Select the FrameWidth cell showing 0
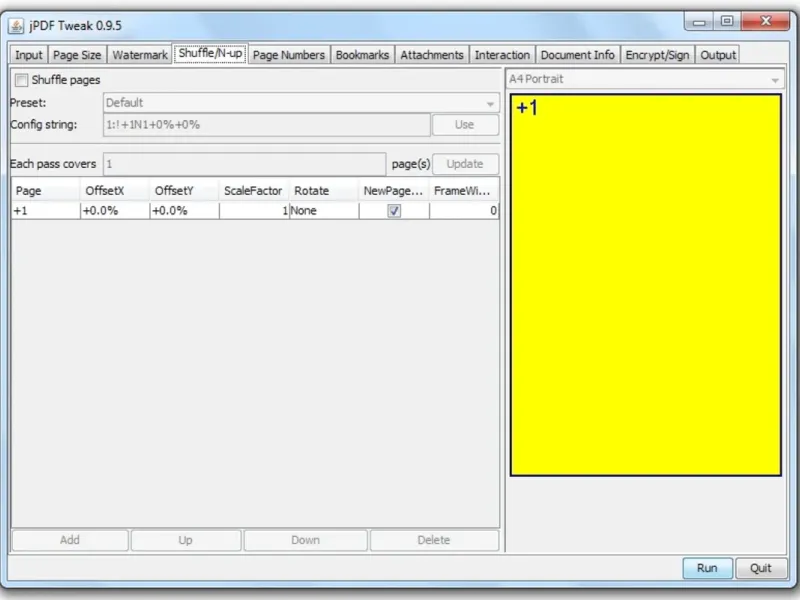This screenshot has width=800, height=600. point(464,211)
